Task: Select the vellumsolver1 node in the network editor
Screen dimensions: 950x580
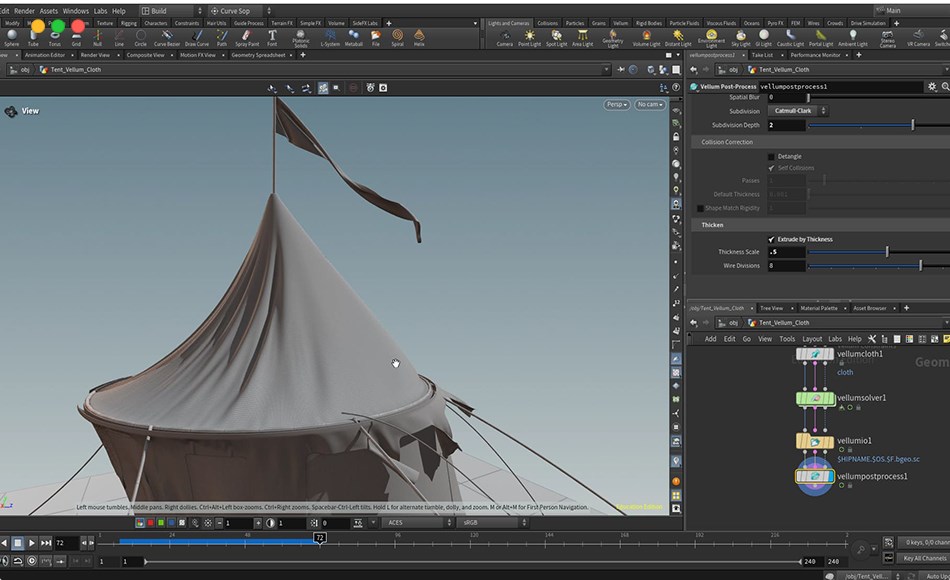Action: pos(815,397)
